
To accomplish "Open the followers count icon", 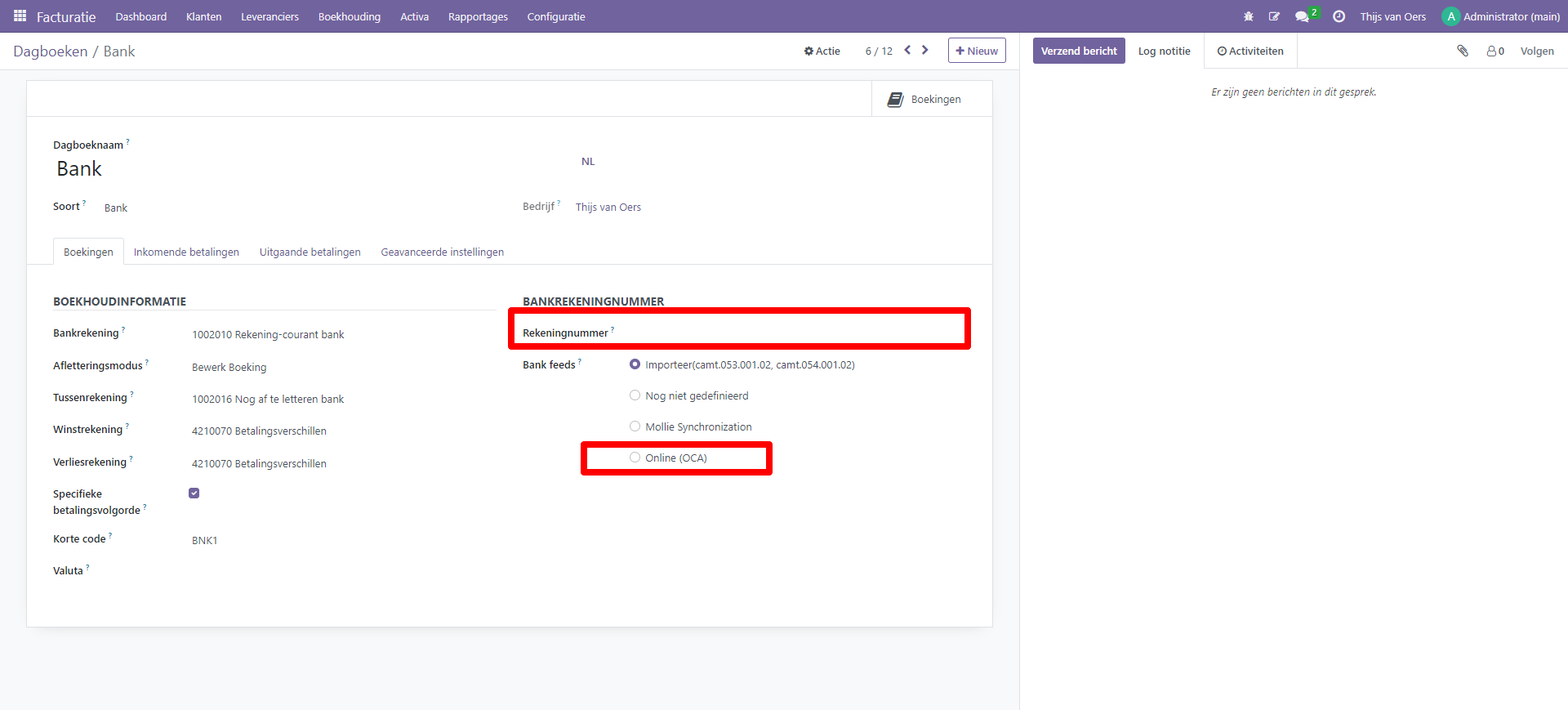I will [1495, 51].
